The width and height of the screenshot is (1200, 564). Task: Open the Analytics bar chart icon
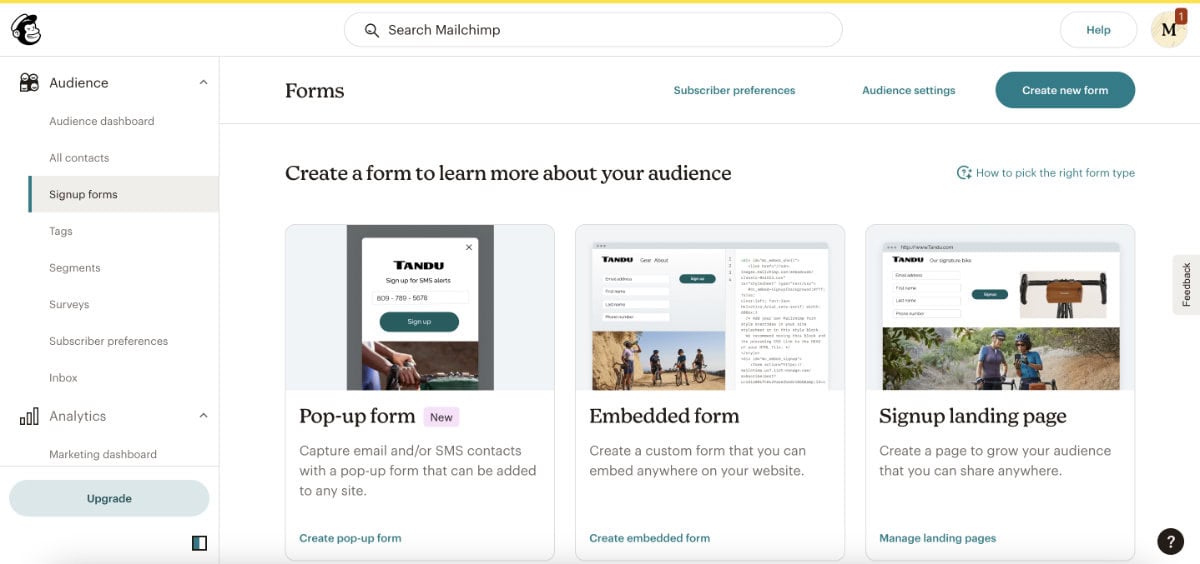click(x=29, y=416)
